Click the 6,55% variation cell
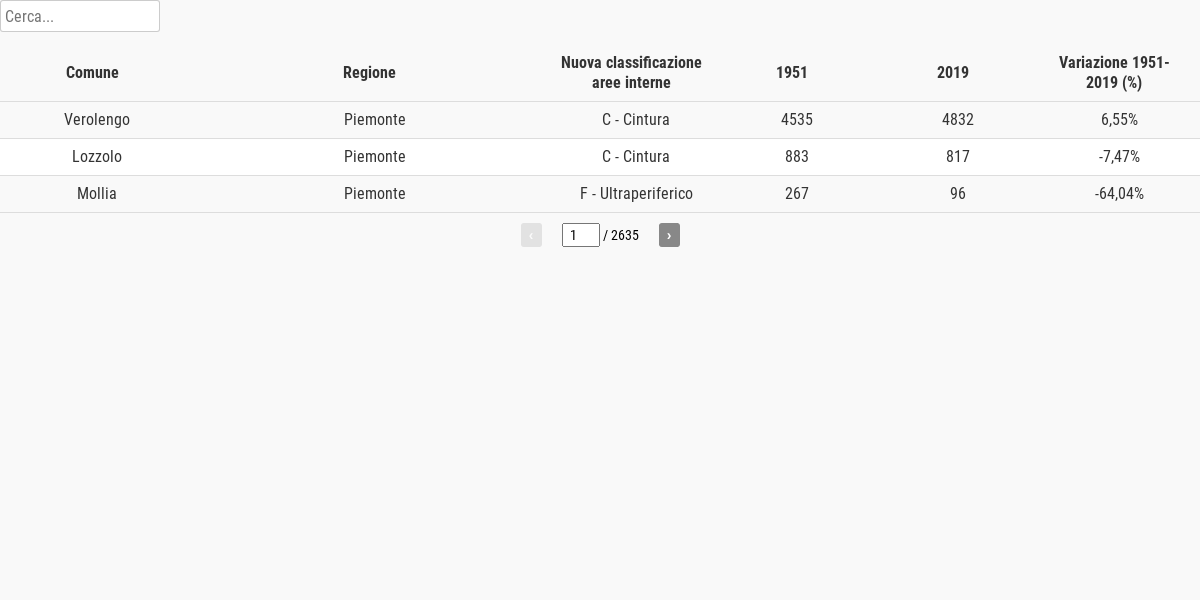This screenshot has width=1200, height=600. 1119,120
